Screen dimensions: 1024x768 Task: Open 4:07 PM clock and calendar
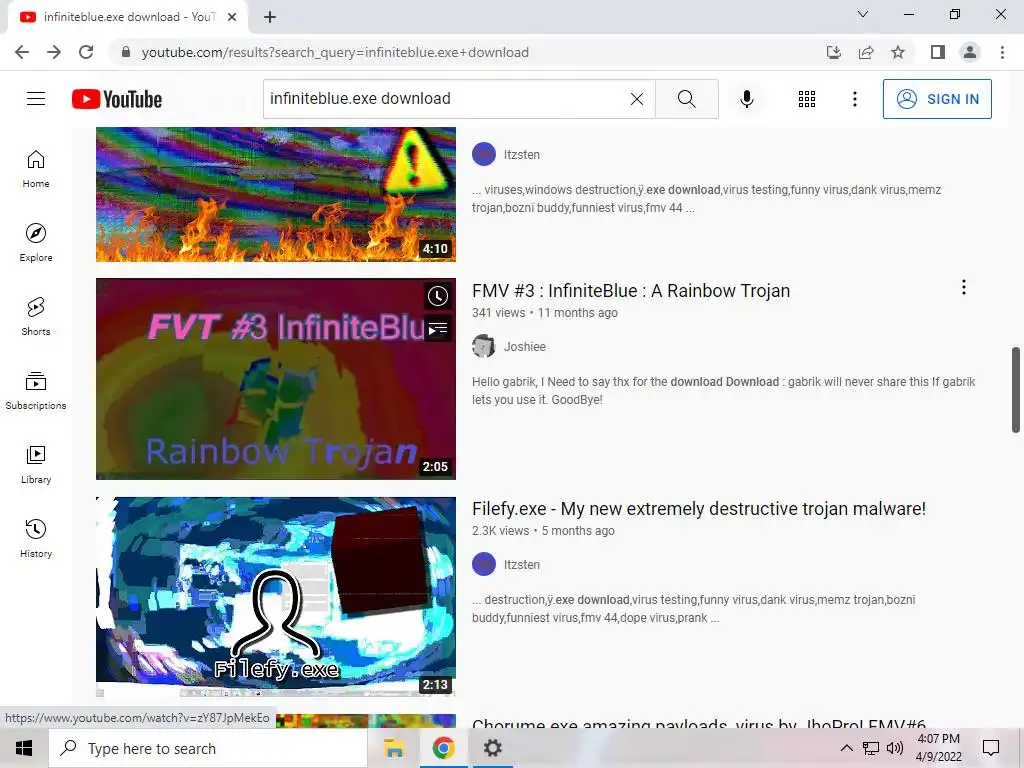[938, 748]
